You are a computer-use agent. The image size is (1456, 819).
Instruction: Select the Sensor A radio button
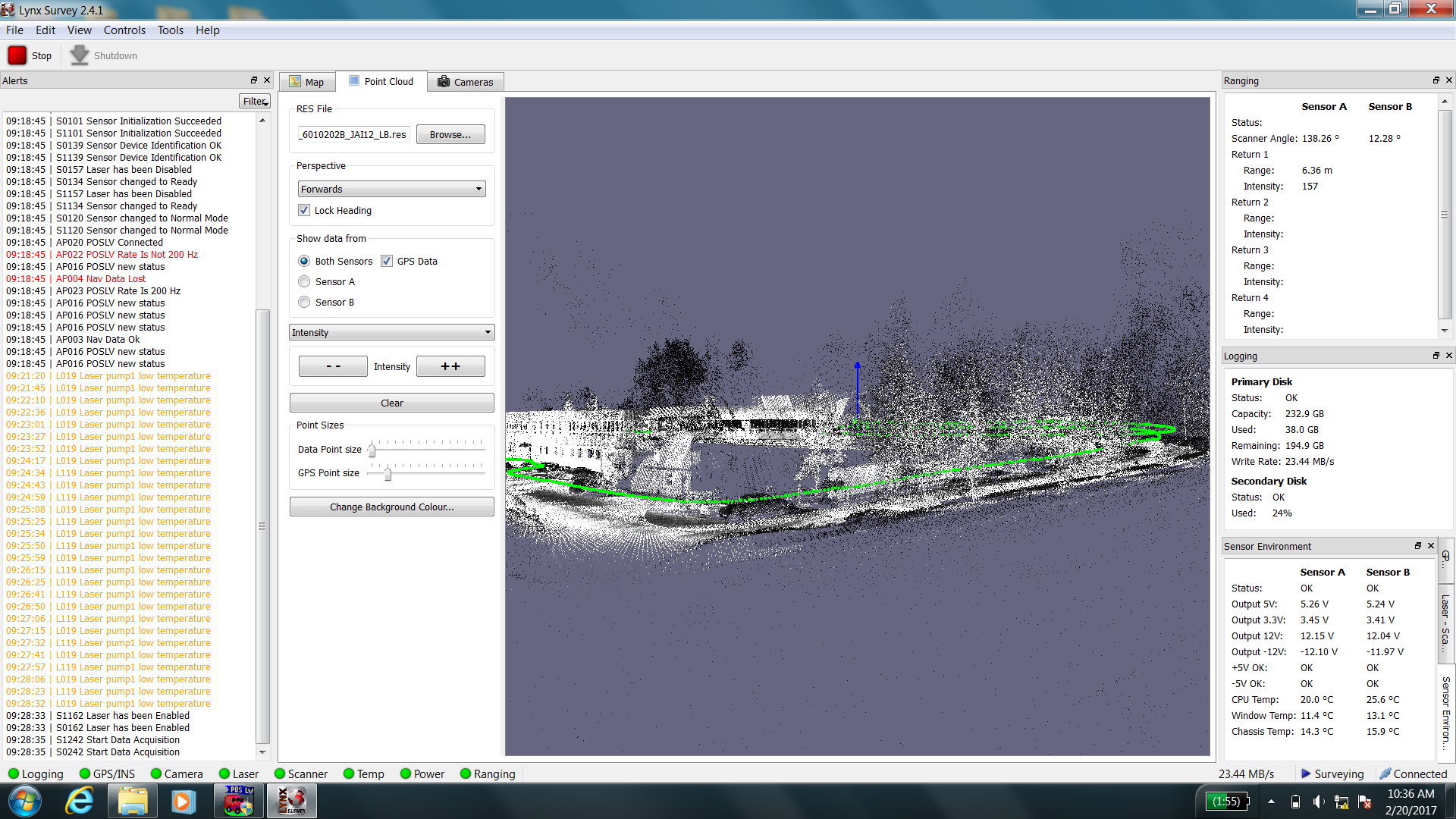pyautogui.click(x=304, y=281)
